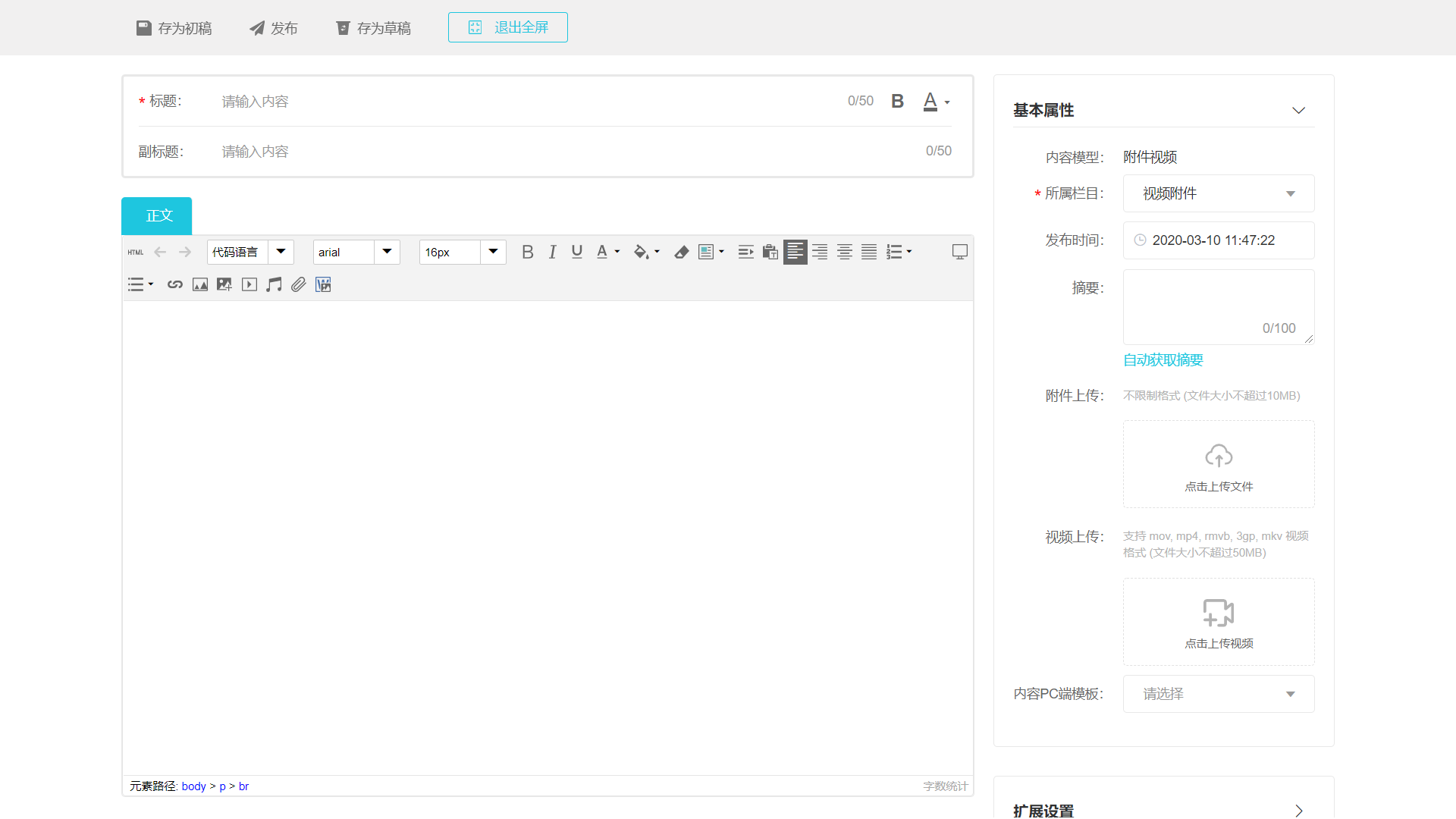The height and width of the screenshot is (819, 1456).
Task: Click the paperclip attachment icon
Action: tap(299, 284)
